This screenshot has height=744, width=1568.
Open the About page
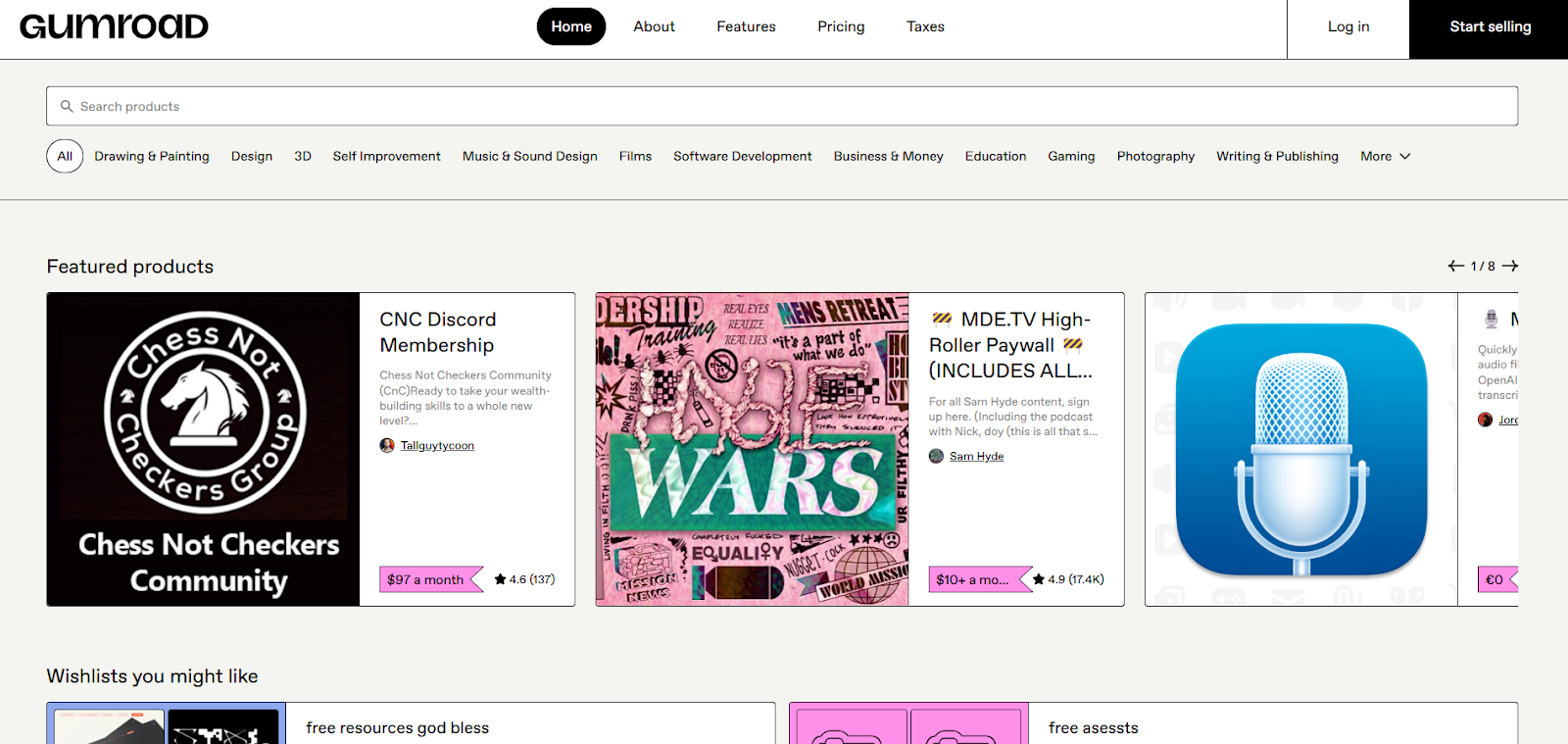(654, 26)
